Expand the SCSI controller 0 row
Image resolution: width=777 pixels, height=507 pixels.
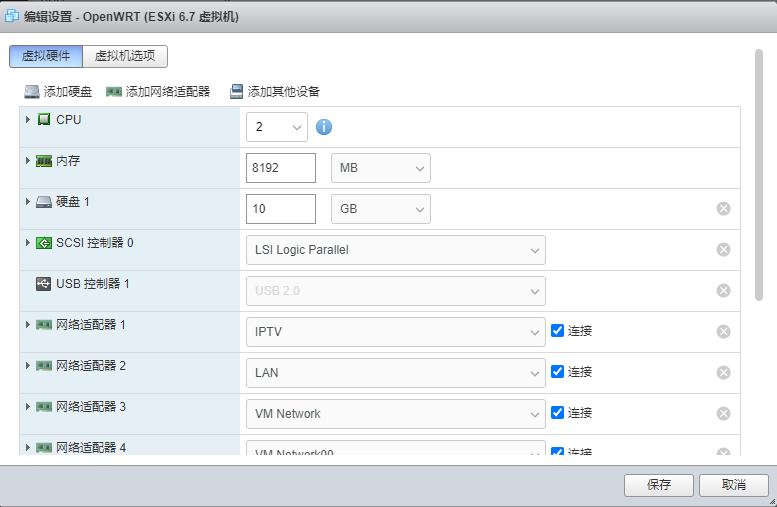click(28, 243)
